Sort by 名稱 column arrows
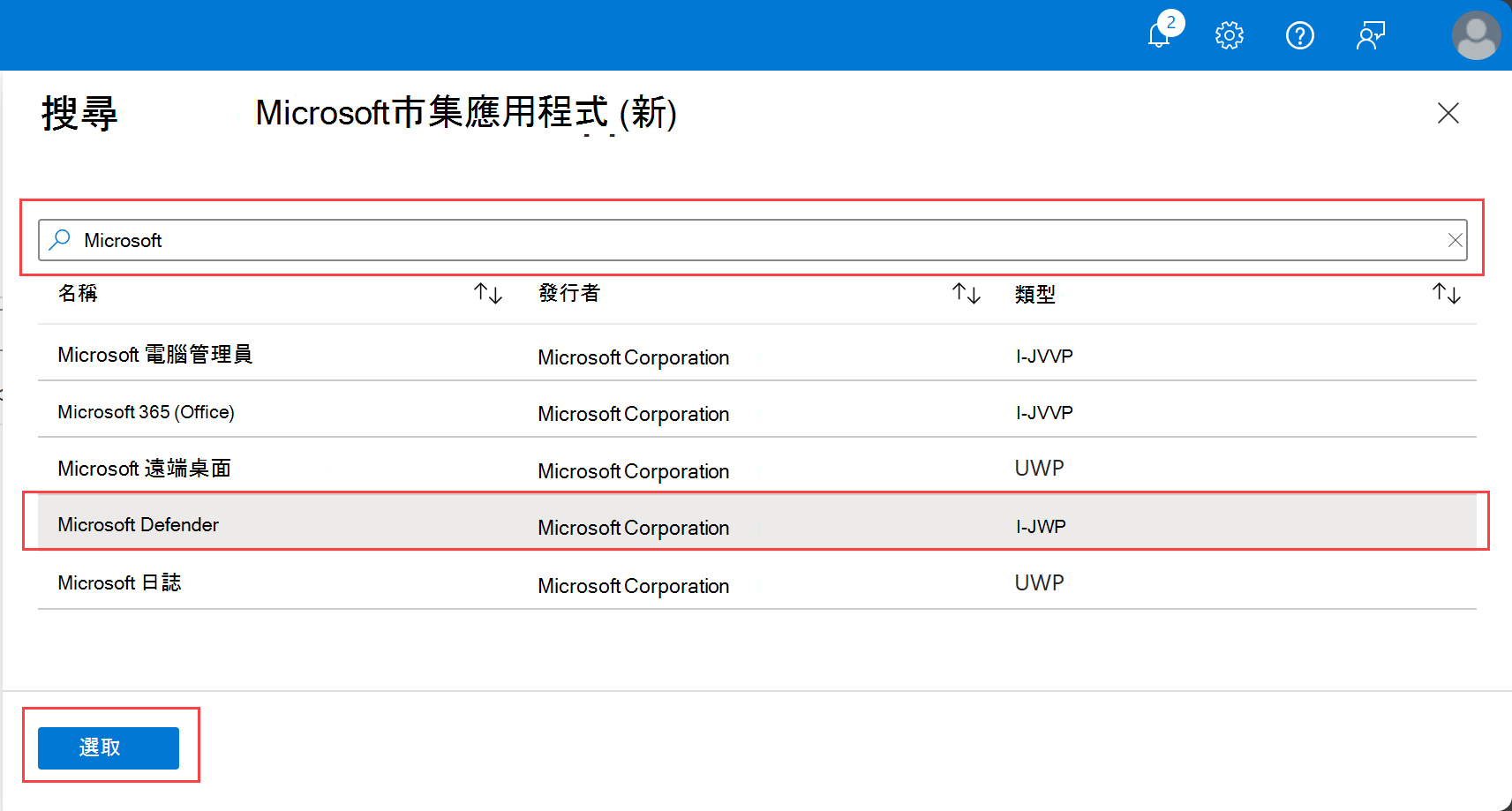This screenshot has height=811, width=1512. click(x=488, y=293)
